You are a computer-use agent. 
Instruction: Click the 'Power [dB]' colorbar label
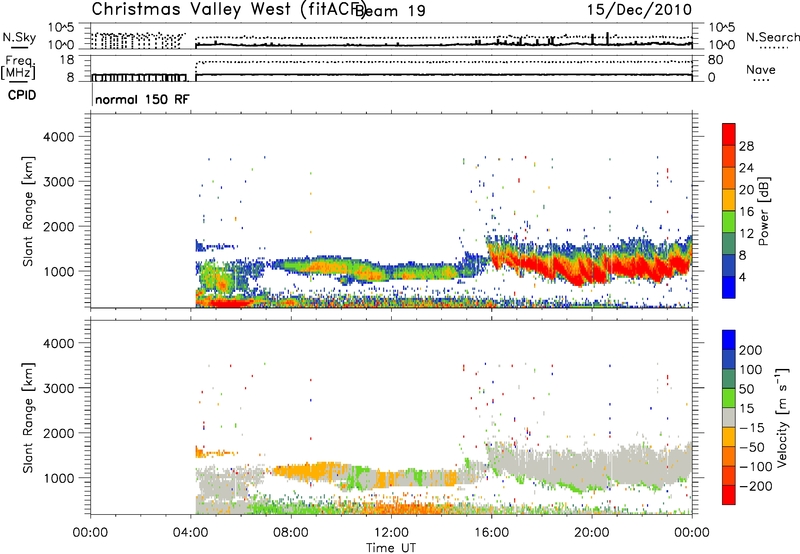coord(763,211)
